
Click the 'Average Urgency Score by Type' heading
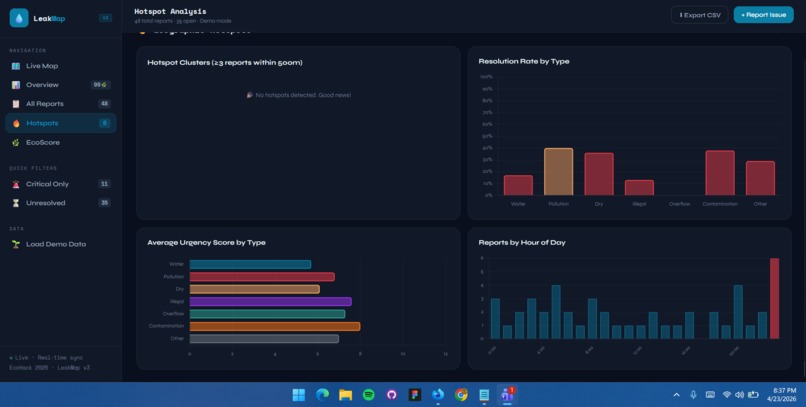click(206, 243)
